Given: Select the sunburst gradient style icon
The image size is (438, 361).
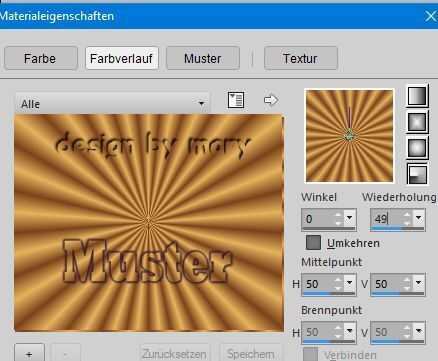Looking at the screenshot, I should coord(417,147).
